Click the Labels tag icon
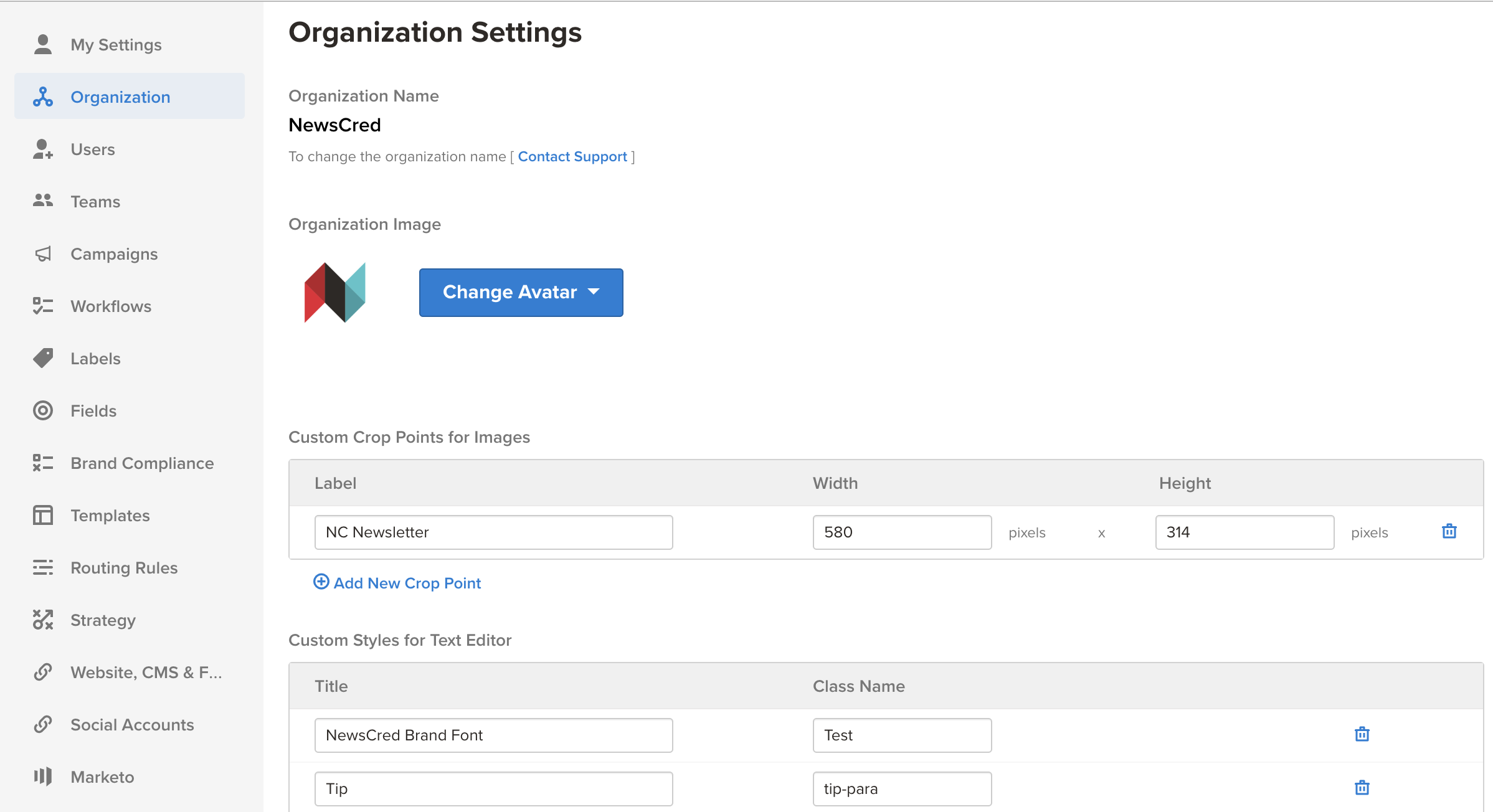 tap(43, 358)
